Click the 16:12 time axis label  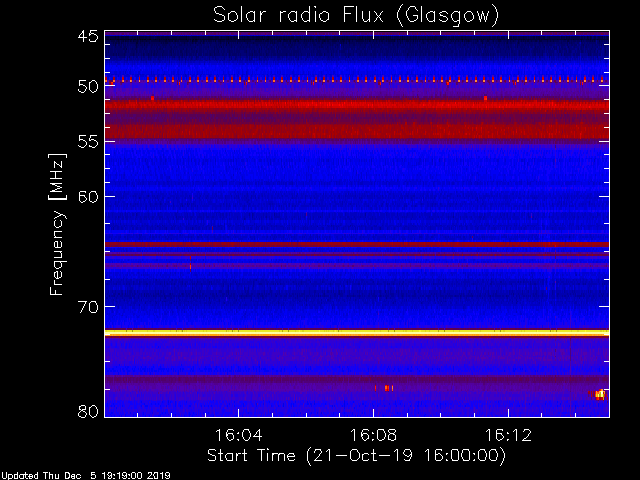point(508,435)
